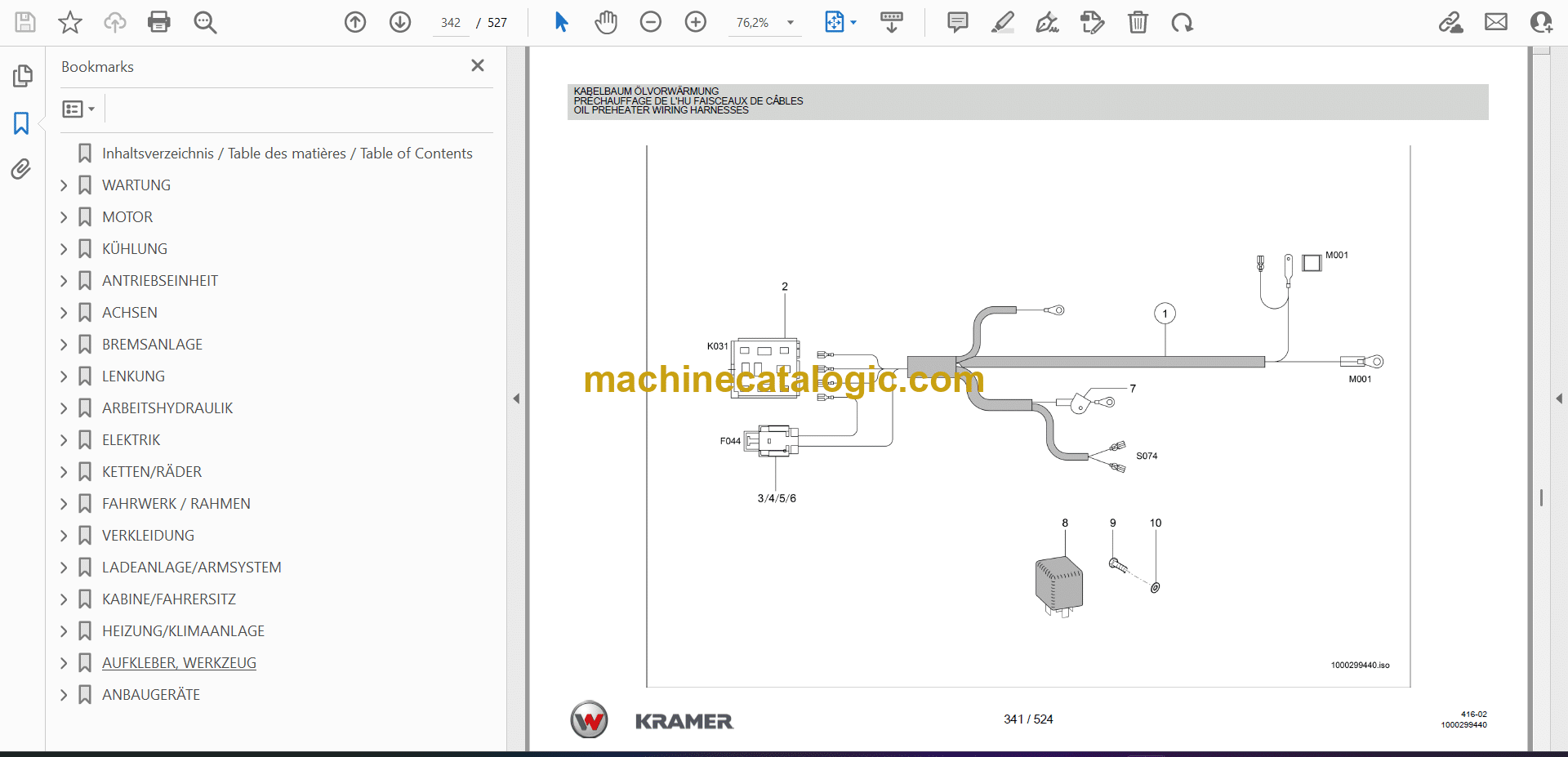The width and height of the screenshot is (1568, 757).
Task: Expand the VERKLEIDUNG bookmark chevron
Action: (x=64, y=536)
